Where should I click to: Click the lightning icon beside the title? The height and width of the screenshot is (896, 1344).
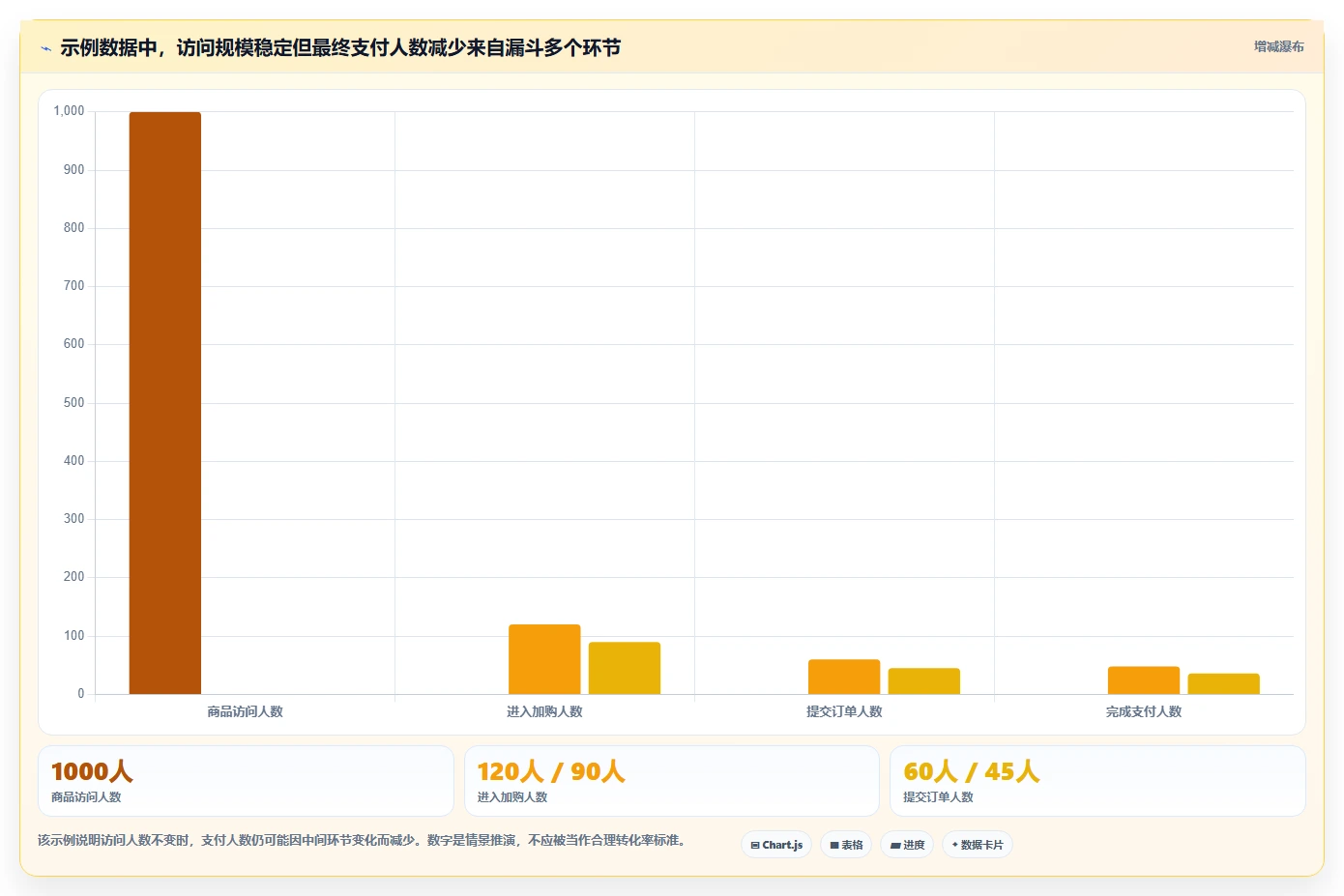pos(45,48)
